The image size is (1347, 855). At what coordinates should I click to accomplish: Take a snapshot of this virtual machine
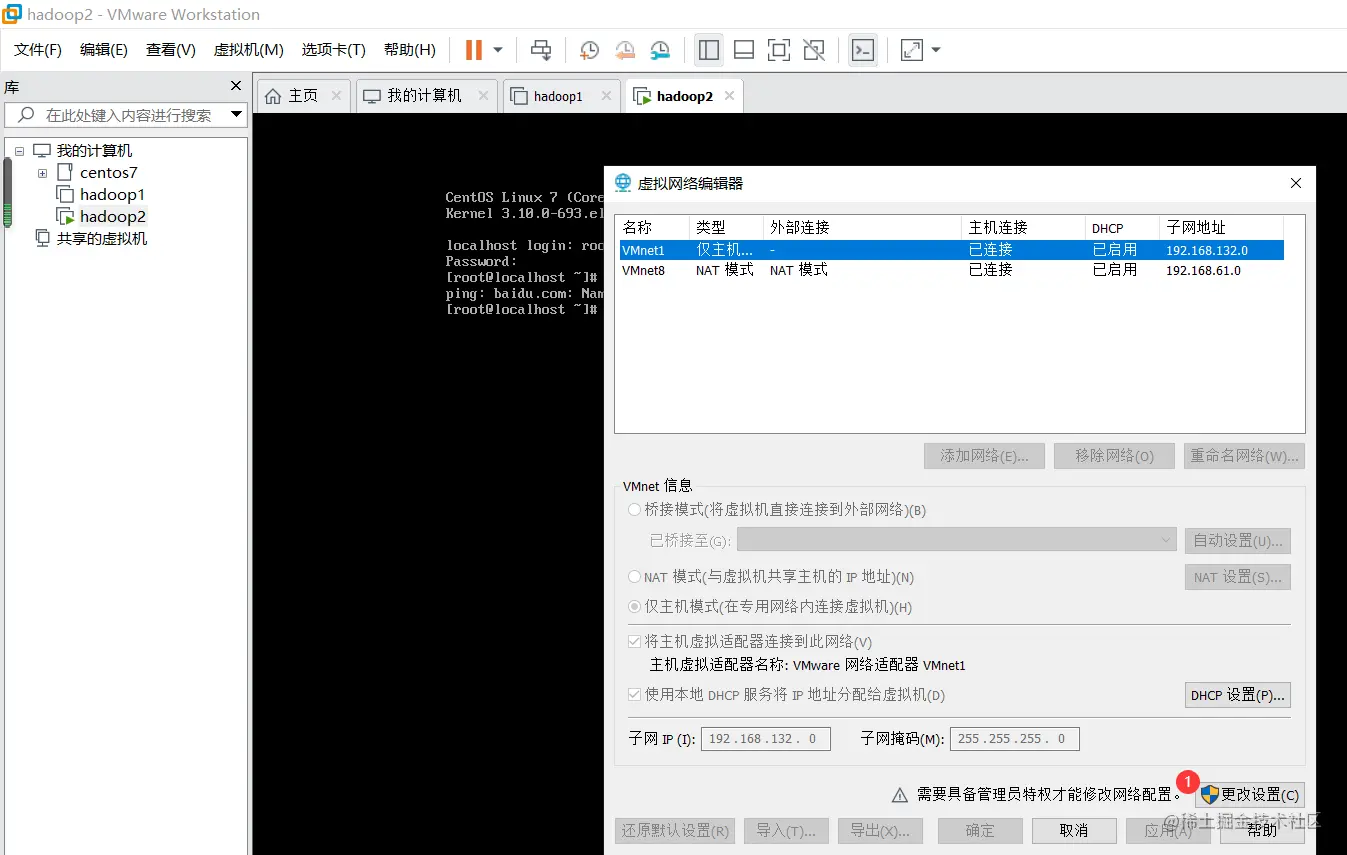point(590,50)
